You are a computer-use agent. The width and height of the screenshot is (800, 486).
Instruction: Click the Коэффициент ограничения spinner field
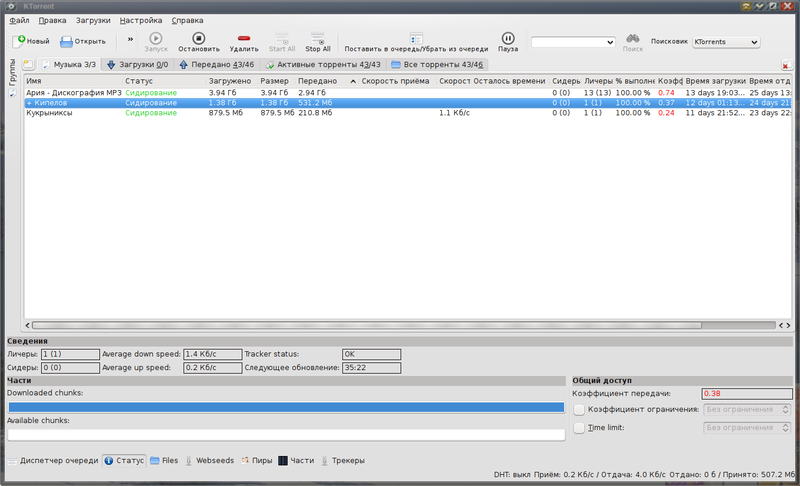(x=747, y=410)
